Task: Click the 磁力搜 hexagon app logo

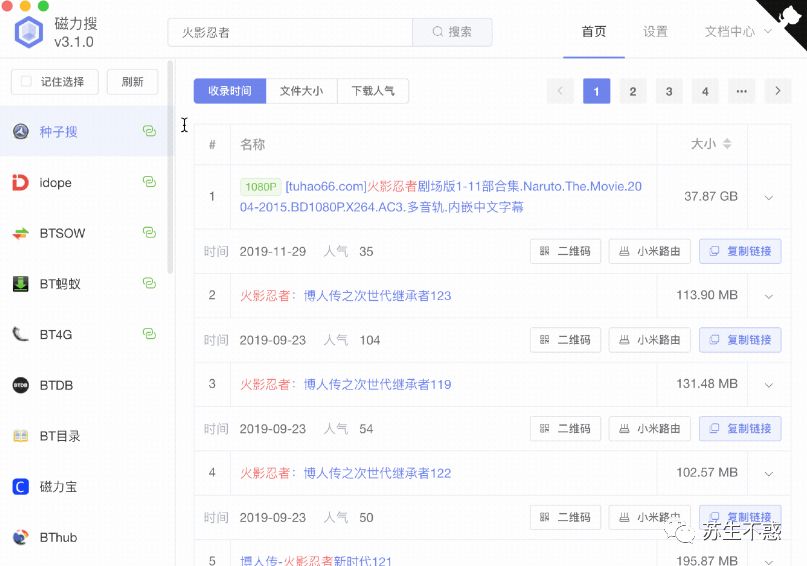Action: click(29, 32)
